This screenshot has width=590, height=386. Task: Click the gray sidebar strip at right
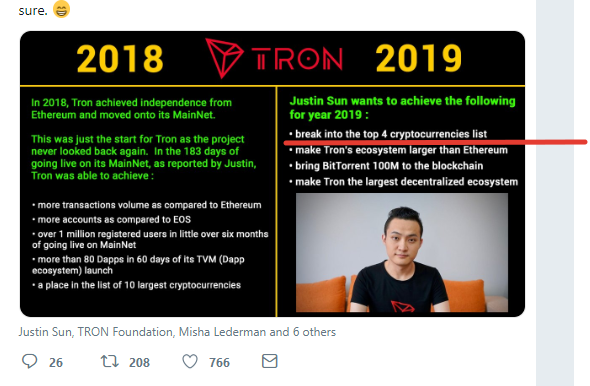[555, 193]
